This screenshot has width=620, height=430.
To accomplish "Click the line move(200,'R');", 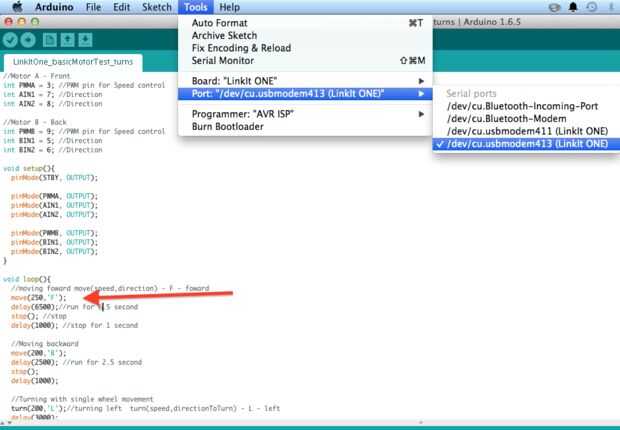I will (x=39, y=353).
